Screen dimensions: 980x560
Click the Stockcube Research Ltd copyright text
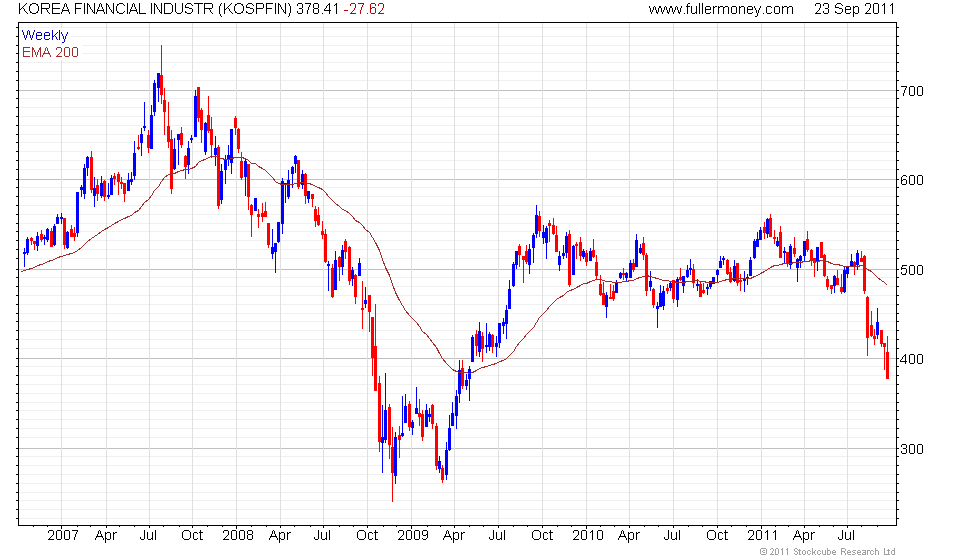coord(828,551)
